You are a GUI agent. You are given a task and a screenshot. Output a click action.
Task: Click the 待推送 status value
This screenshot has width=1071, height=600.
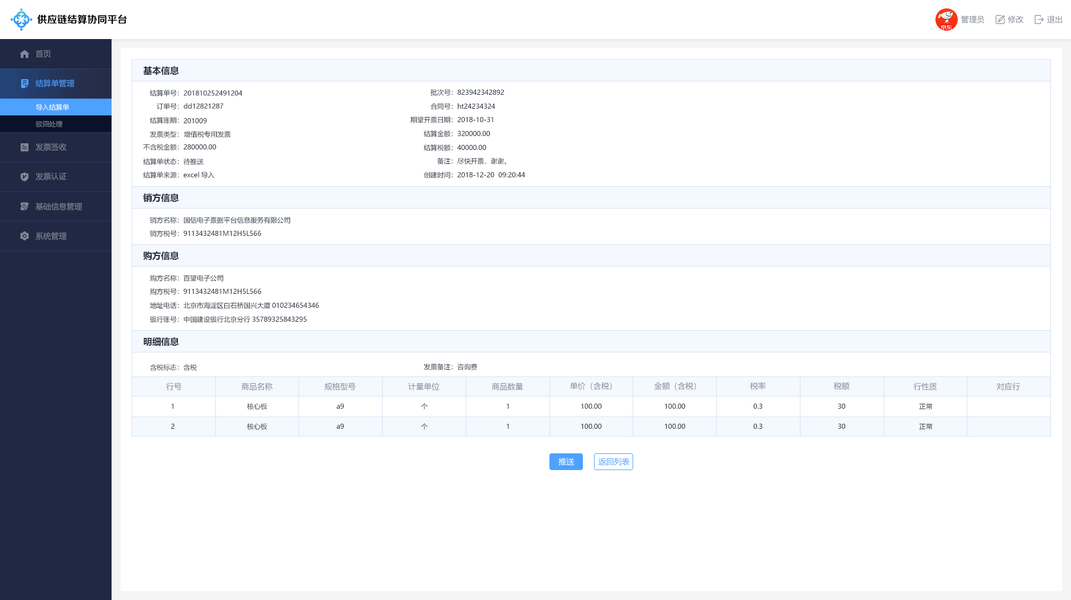193,162
